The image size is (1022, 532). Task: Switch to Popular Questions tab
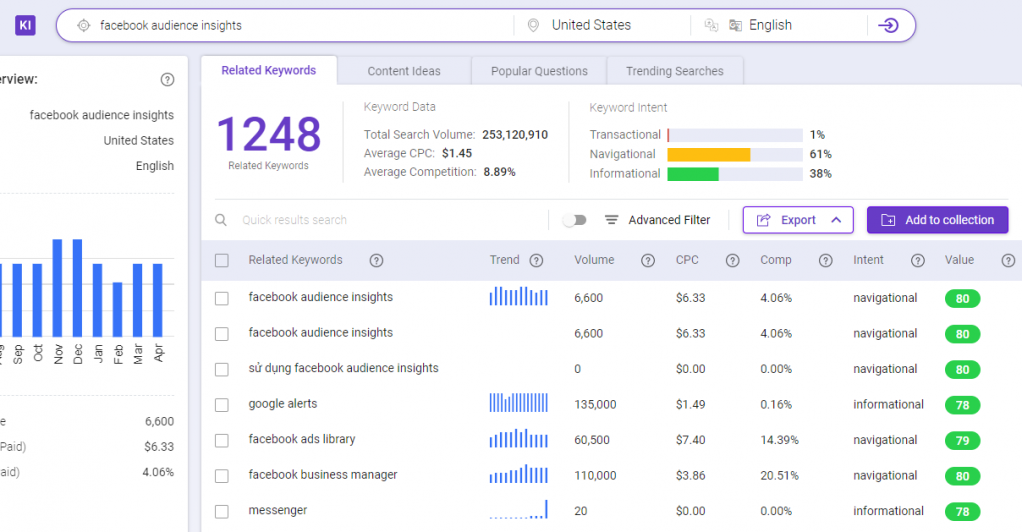(x=539, y=71)
